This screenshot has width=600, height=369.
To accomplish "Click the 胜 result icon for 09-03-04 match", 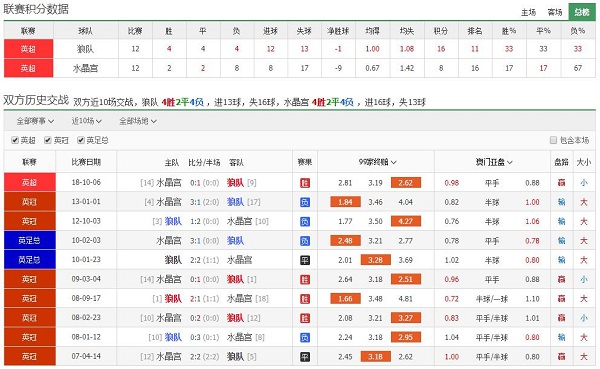I will pyautogui.click(x=305, y=279).
